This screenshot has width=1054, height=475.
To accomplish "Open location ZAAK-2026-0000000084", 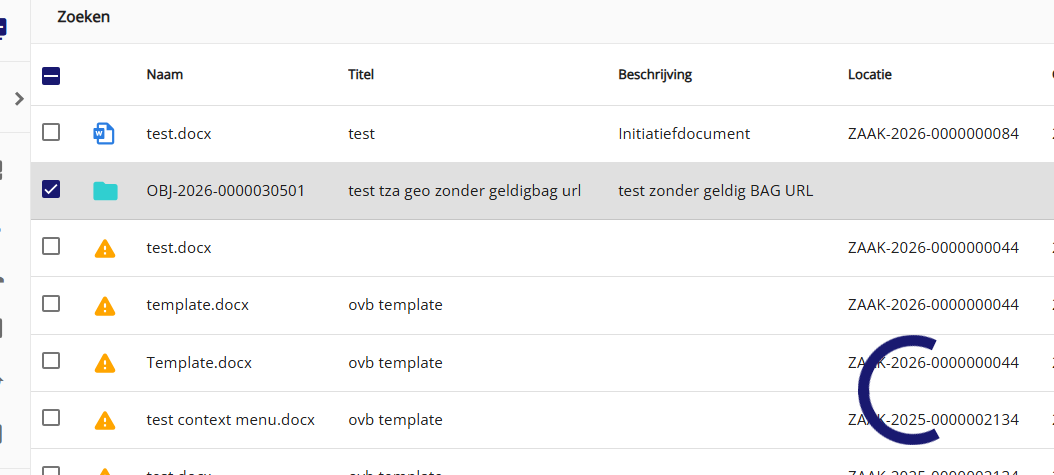I will (933, 133).
